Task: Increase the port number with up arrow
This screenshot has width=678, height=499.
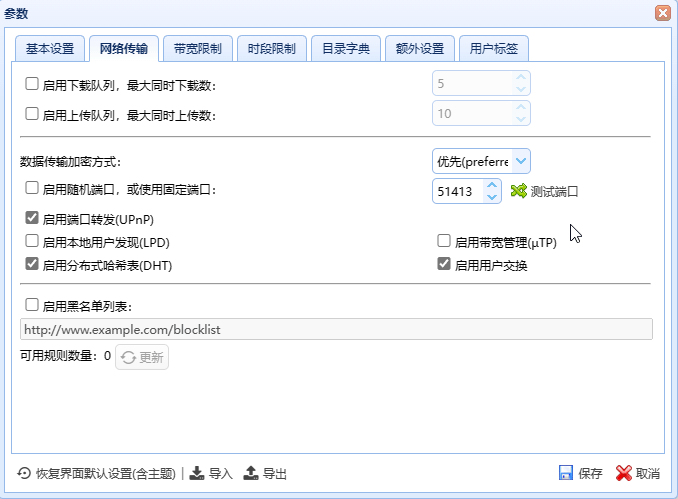Action: click(x=490, y=185)
